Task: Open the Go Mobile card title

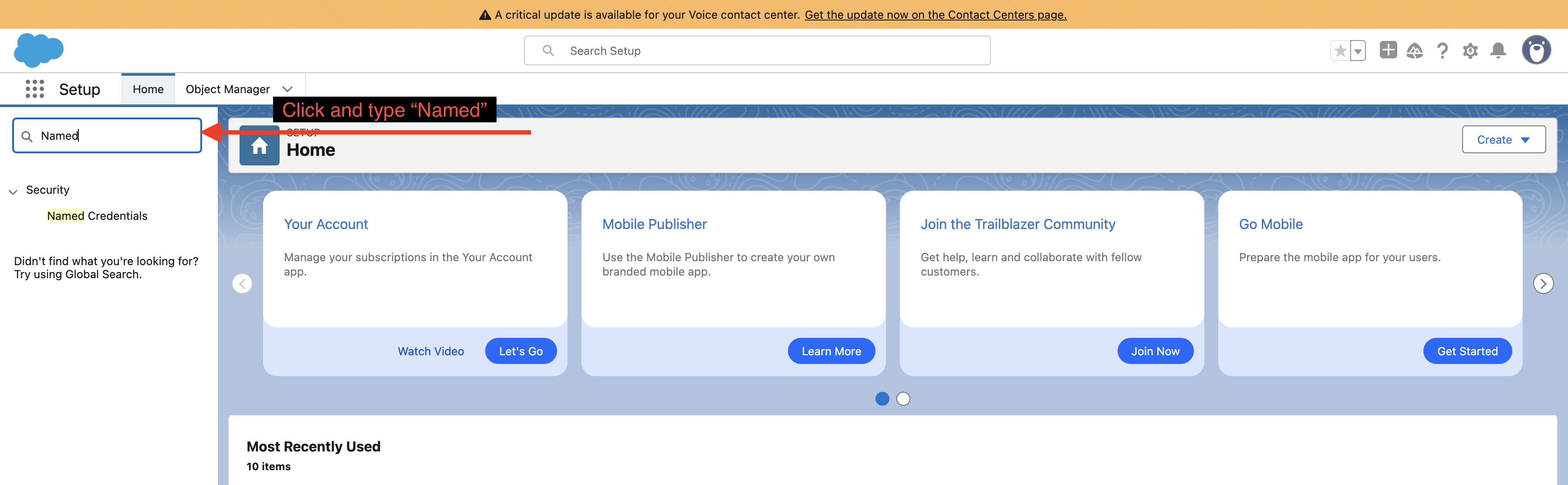Action: (x=1271, y=224)
